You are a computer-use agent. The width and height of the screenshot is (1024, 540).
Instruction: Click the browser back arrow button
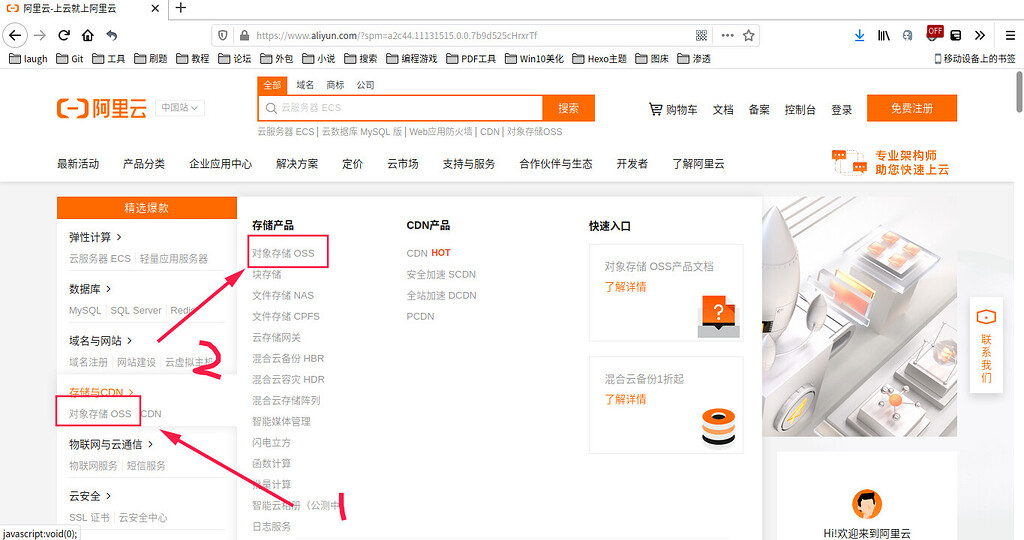coord(14,35)
